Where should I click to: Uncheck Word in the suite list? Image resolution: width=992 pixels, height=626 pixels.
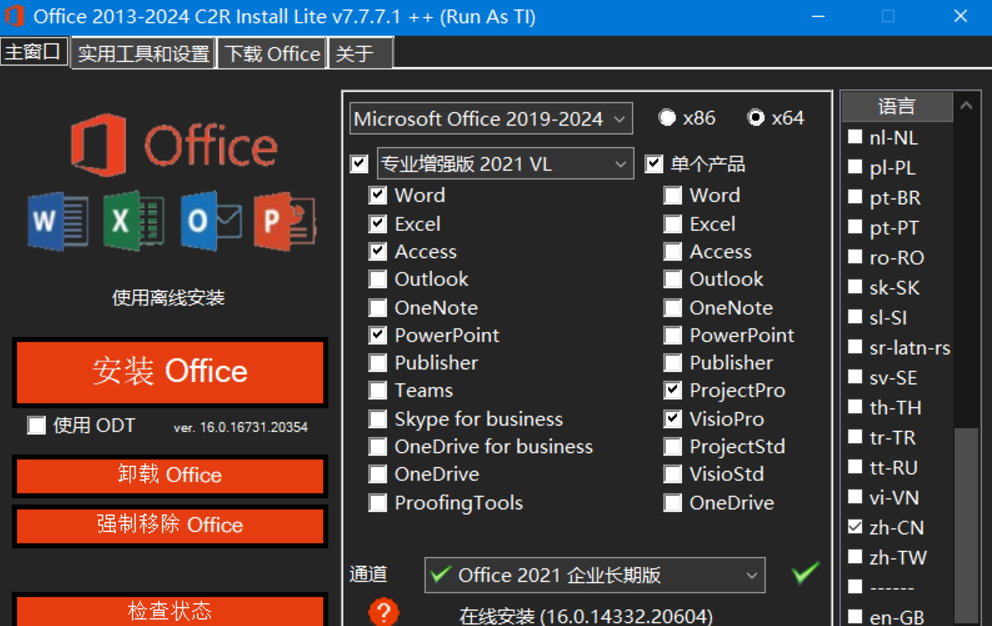(378, 195)
